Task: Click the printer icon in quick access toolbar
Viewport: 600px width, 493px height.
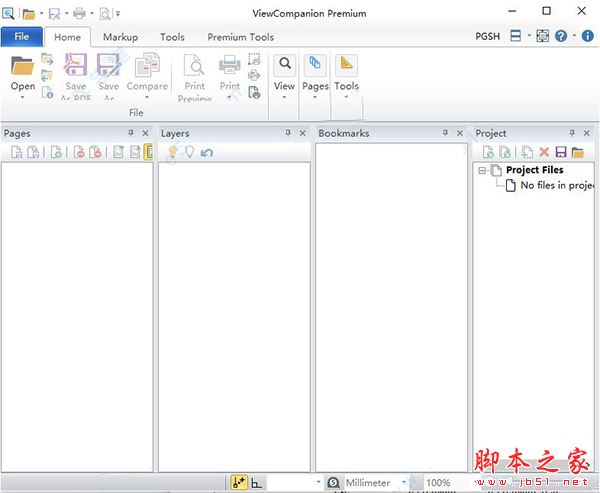Action: pos(80,14)
